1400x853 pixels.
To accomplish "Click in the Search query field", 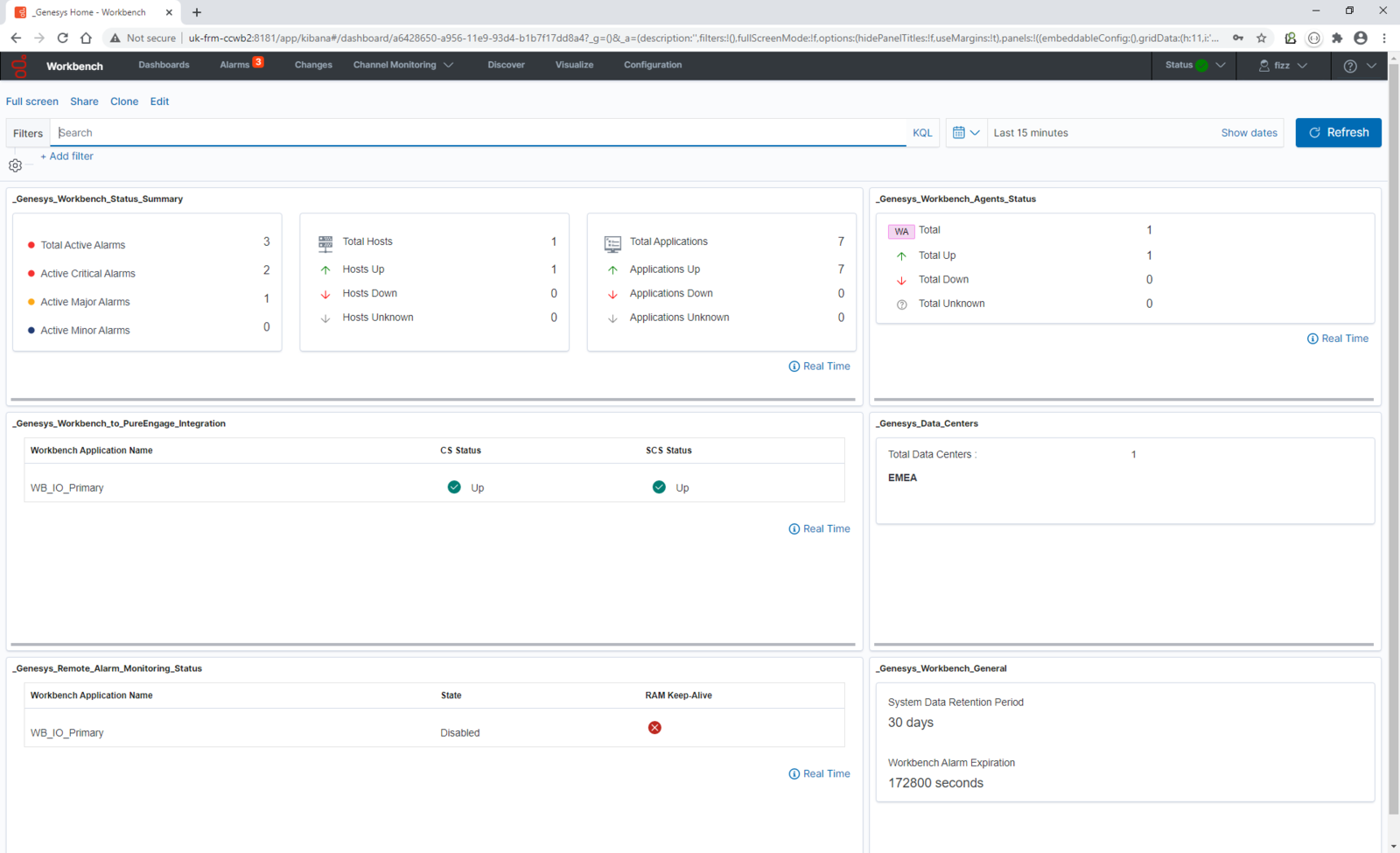I will pos(481,133).
